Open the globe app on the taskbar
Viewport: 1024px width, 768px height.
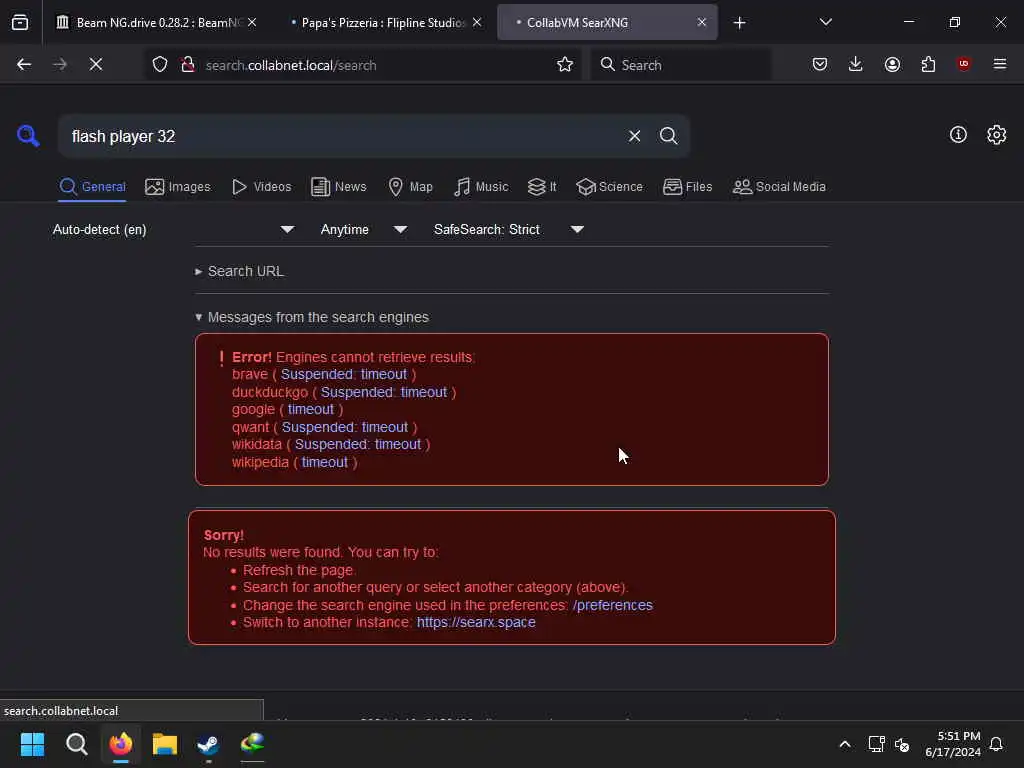coord(252,744)
